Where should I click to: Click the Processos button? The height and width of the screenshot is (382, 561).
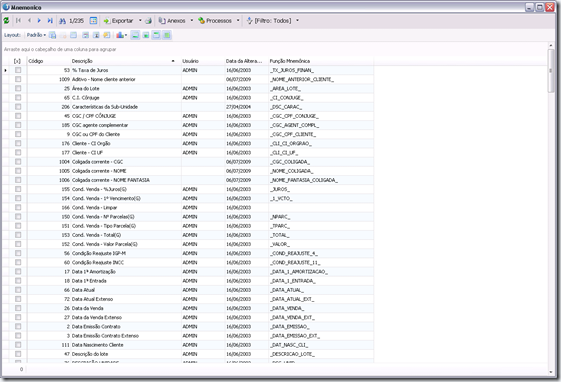point(215,21)
